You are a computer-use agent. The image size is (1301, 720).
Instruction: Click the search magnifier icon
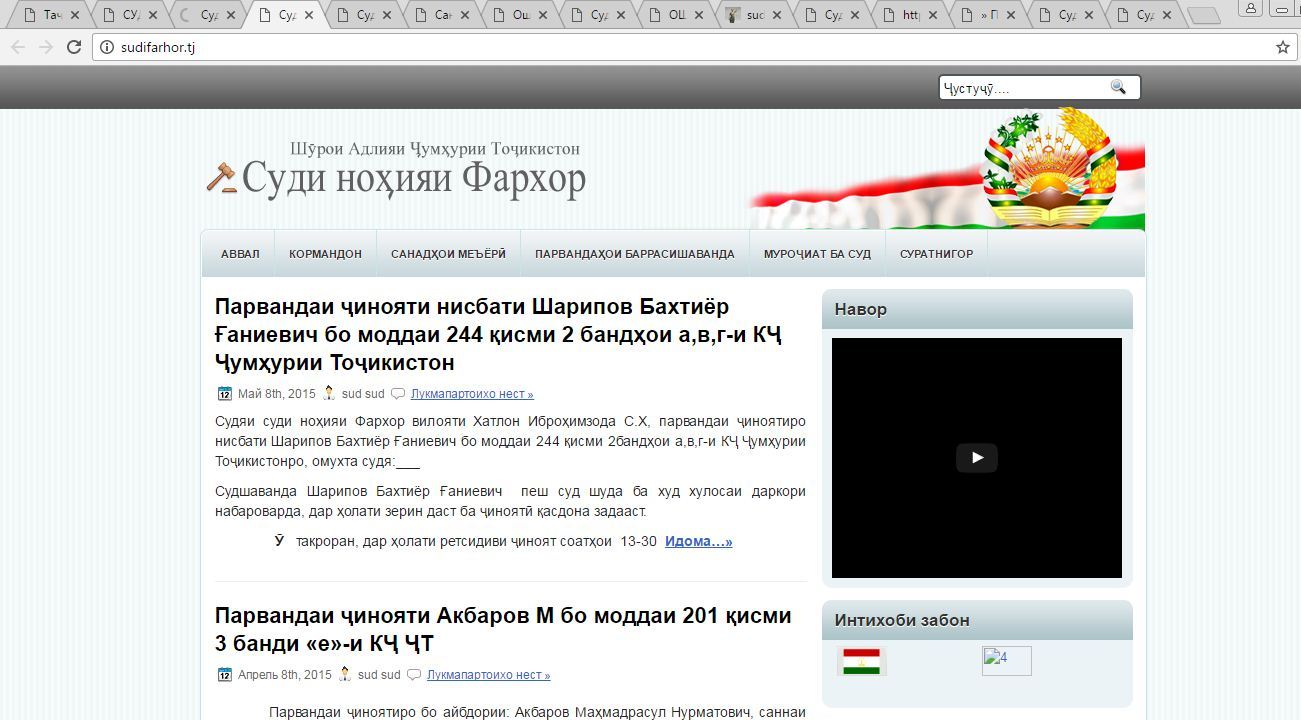[x=1118, y=88]
